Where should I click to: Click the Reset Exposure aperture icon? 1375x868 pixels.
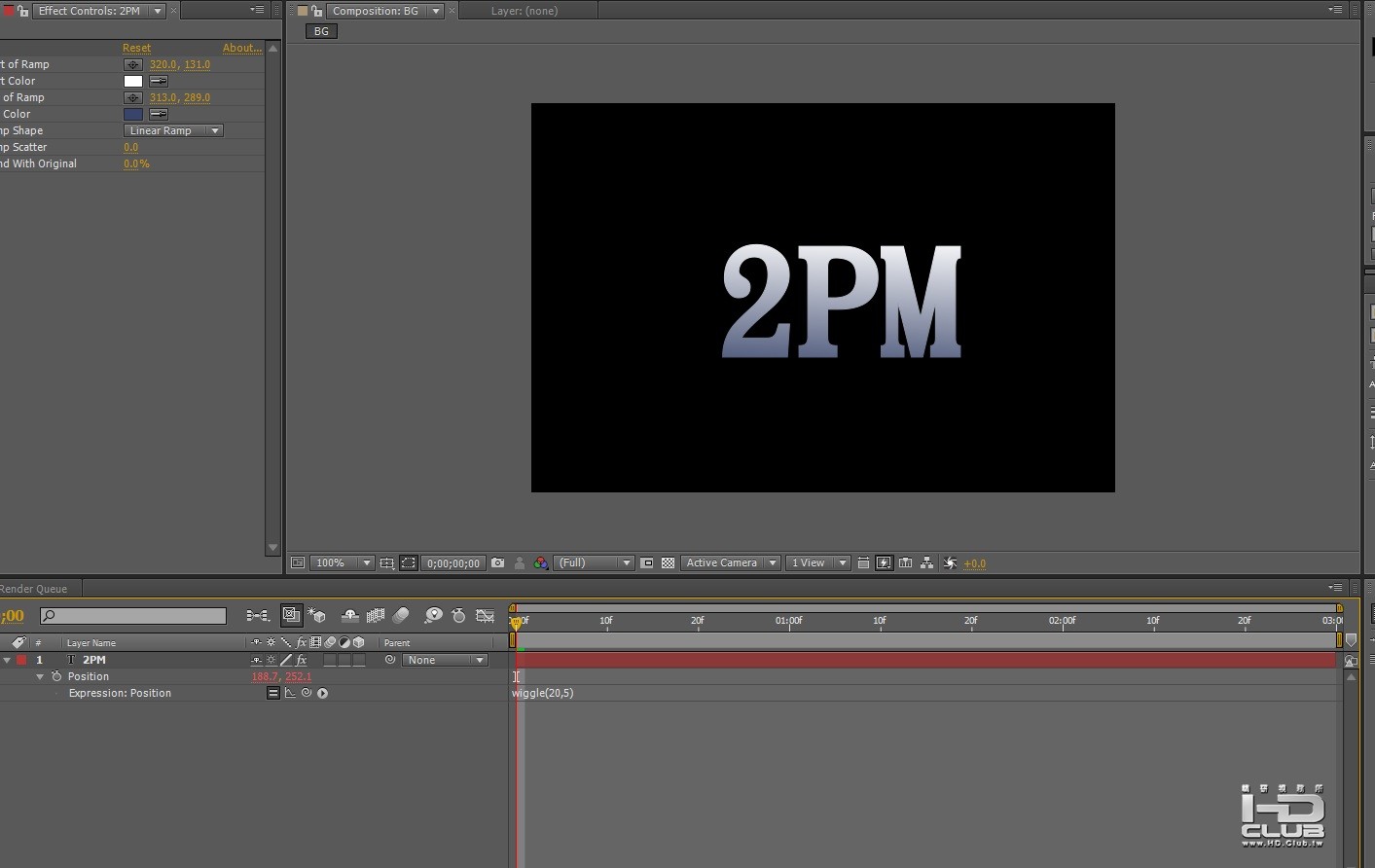click(x=951, y=563)
